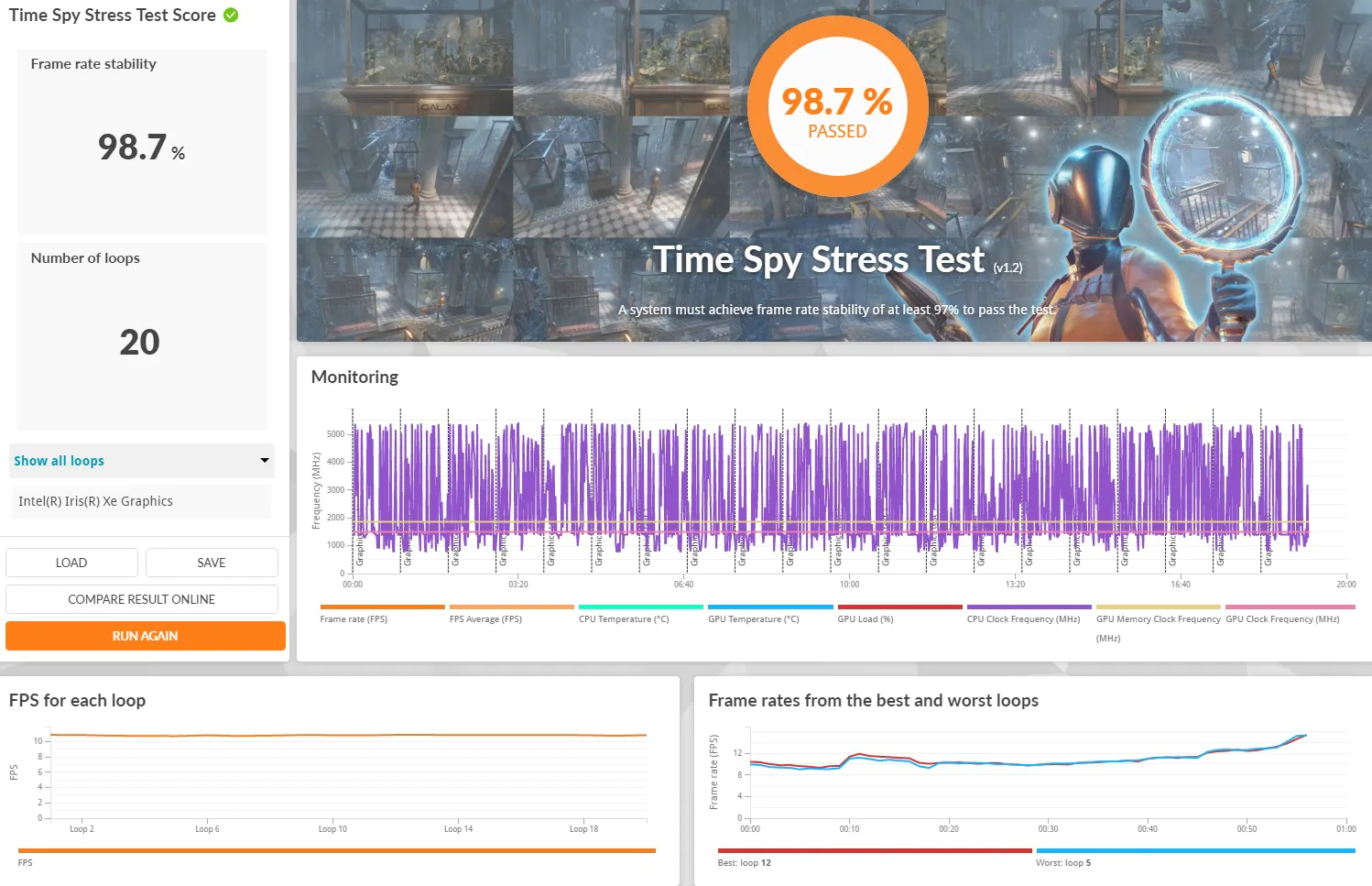1372x886 pixels.
Task: Click the 16:40 time label on Monitoring chart
Action: pos(1181,585)
